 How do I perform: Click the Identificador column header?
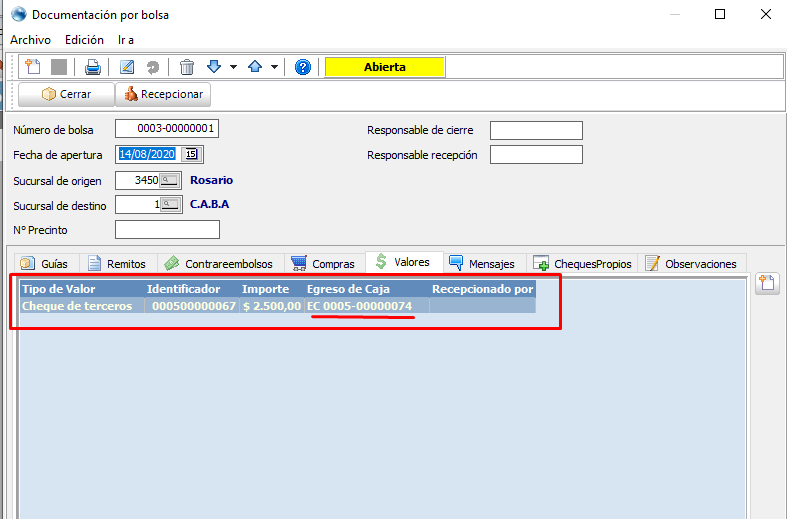(x=192, y=289)
